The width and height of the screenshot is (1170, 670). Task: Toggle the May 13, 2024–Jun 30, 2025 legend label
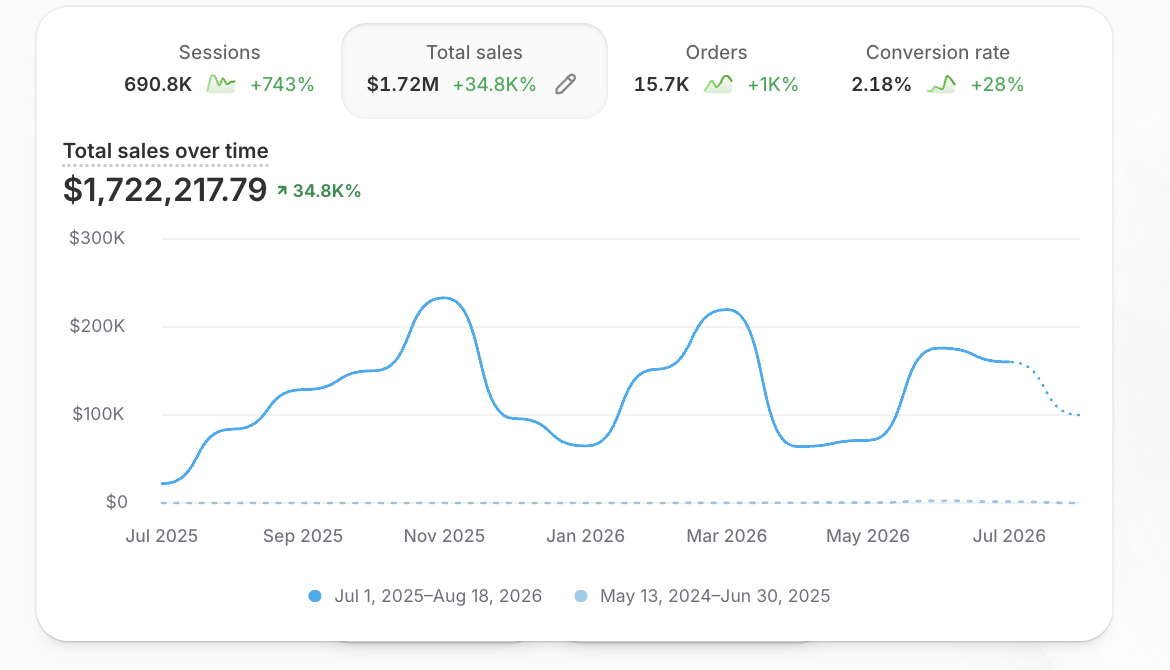point(715,596)
